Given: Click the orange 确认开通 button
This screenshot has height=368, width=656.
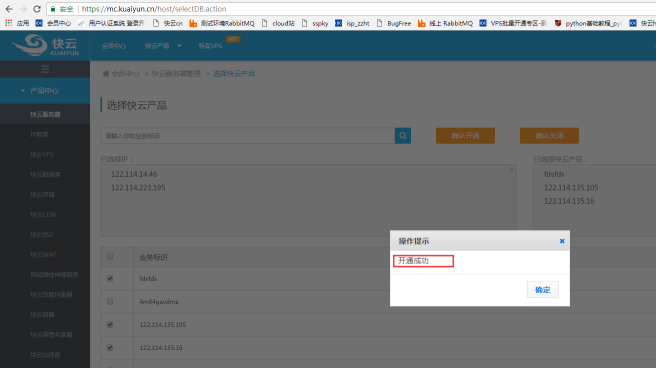Looking at the screenshot, I should [x=465, y=136].
